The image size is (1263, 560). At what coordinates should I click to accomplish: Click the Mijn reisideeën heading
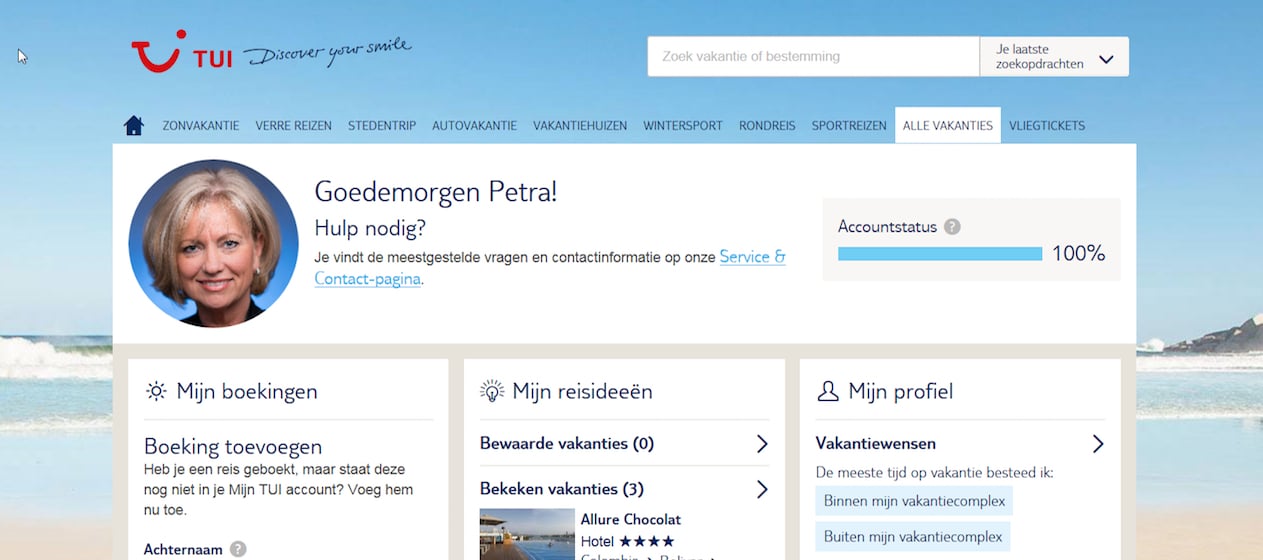click(582, 392)
